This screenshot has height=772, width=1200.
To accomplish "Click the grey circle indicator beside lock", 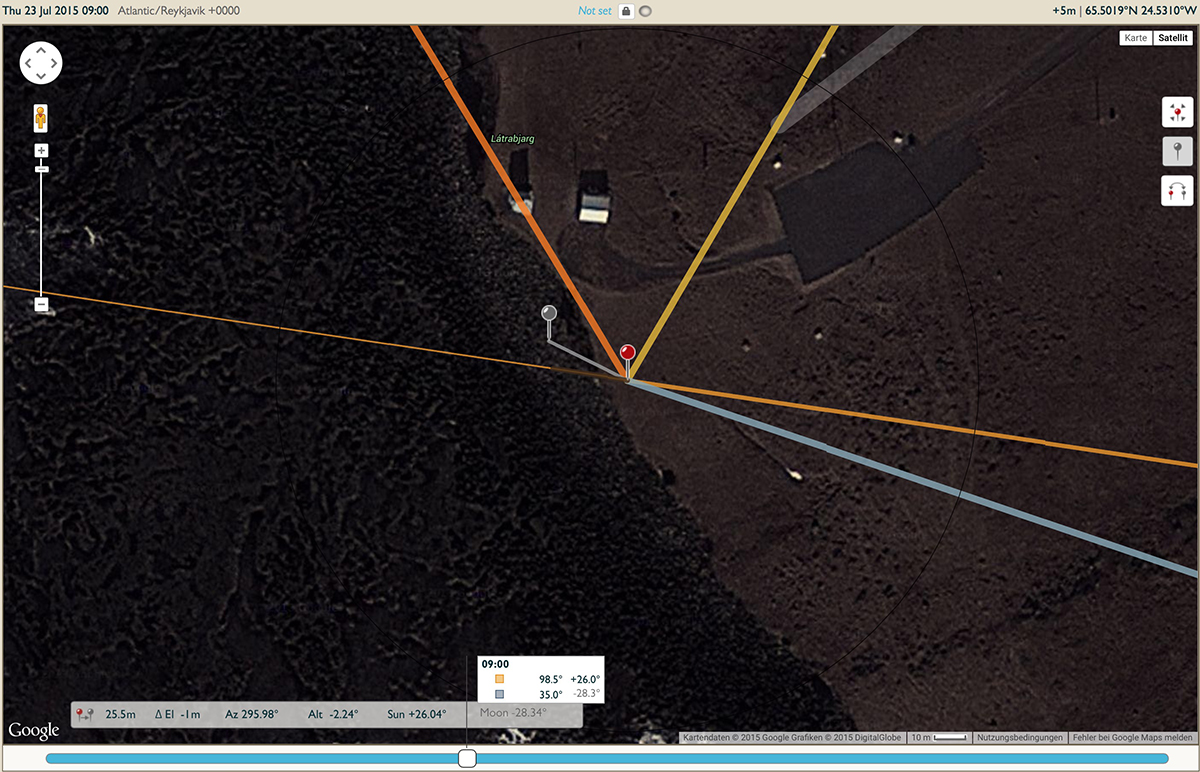I will 645,11.
